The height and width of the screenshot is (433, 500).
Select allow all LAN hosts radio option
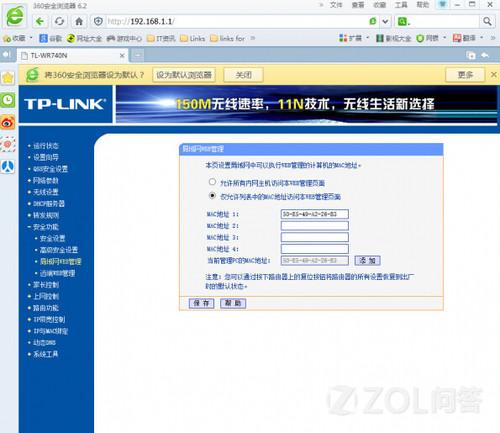tap(212, 182)
